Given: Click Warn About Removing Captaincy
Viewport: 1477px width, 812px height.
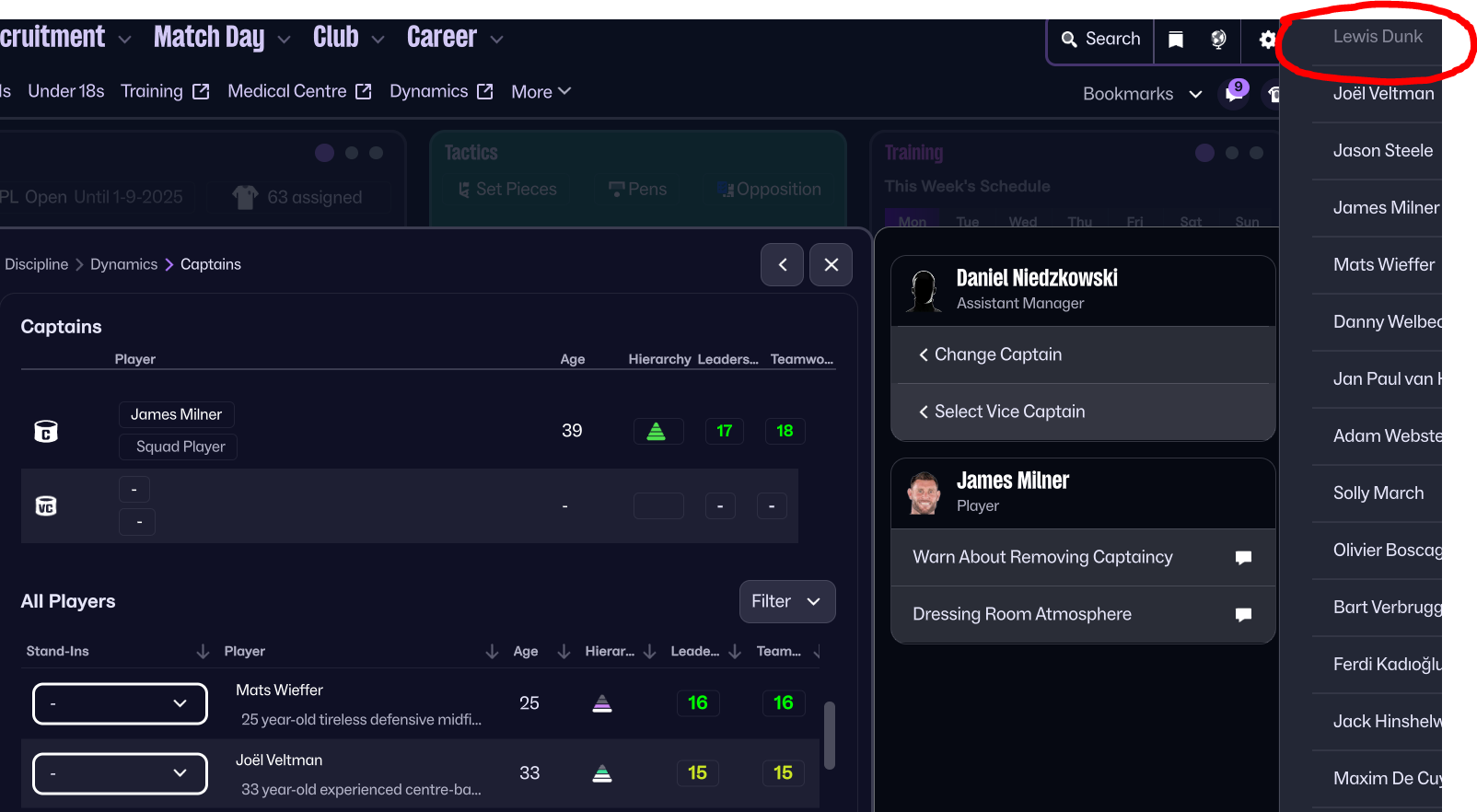Looking at the screenshot, I should (x=1083, y=557).
